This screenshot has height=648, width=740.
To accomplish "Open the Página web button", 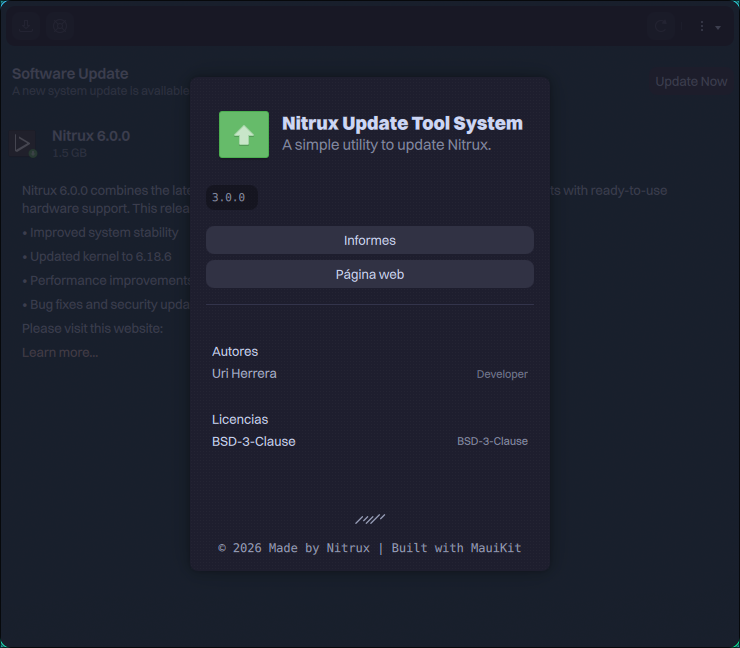I will coord(370,274).
